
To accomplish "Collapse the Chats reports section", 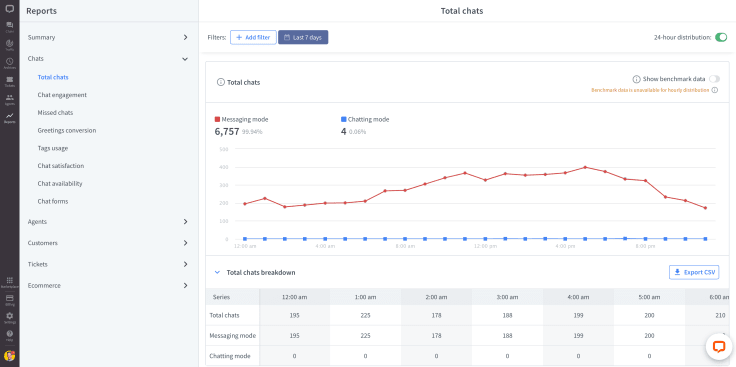I will click(x=108, y=59).
